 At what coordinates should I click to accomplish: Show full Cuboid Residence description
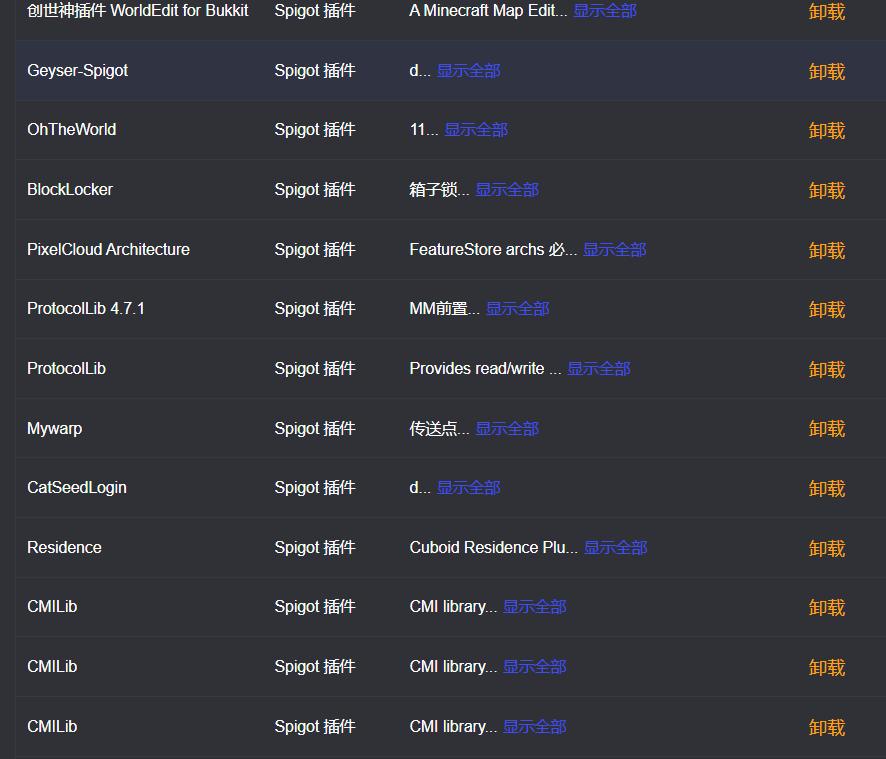click(615, 548)
